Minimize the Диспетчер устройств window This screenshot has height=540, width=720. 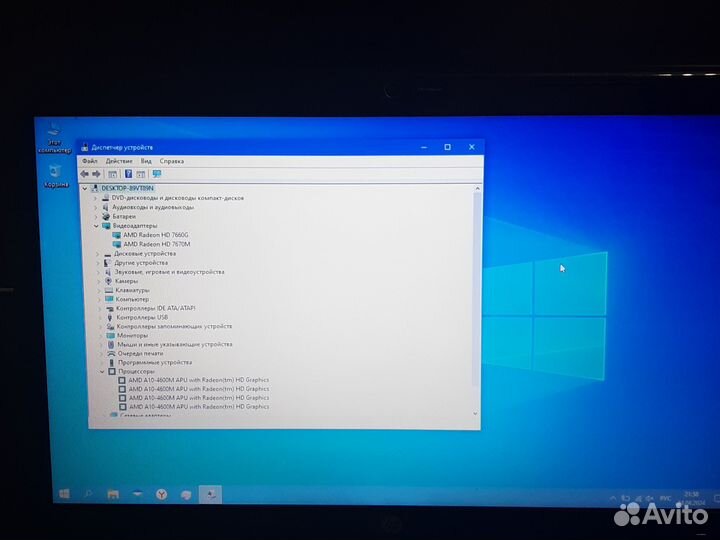coord(423,147)
